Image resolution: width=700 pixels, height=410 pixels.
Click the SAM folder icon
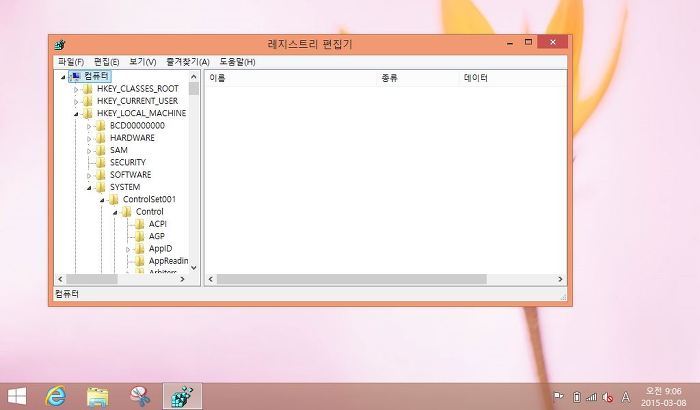tap(101, 150)
